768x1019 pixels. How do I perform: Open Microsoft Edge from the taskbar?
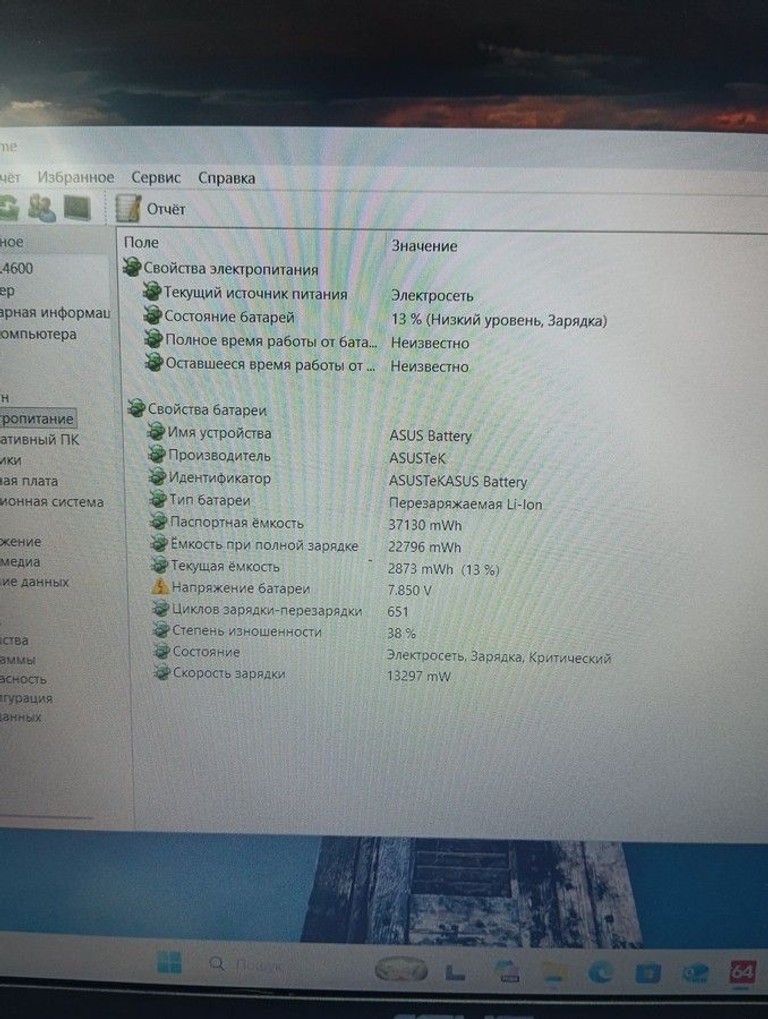tap(599, 972)
